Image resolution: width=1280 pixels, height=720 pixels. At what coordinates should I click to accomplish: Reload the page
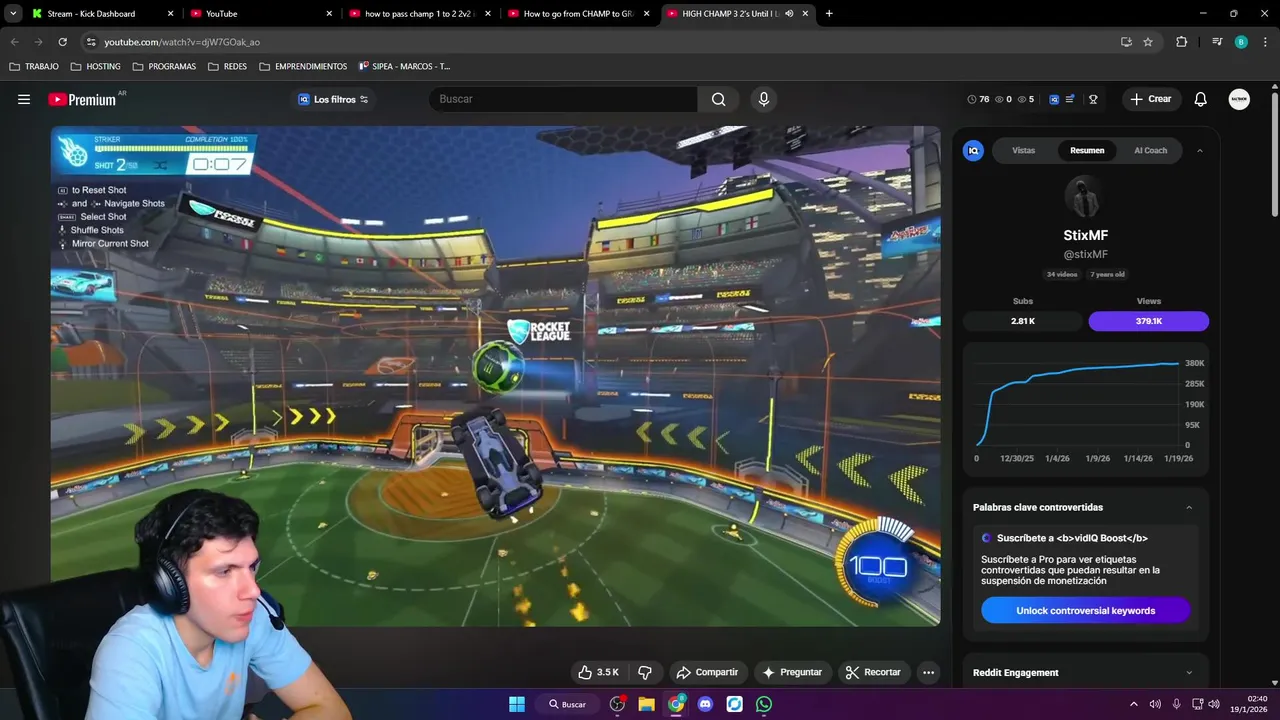pyautogui.click(x=62, y=42)
